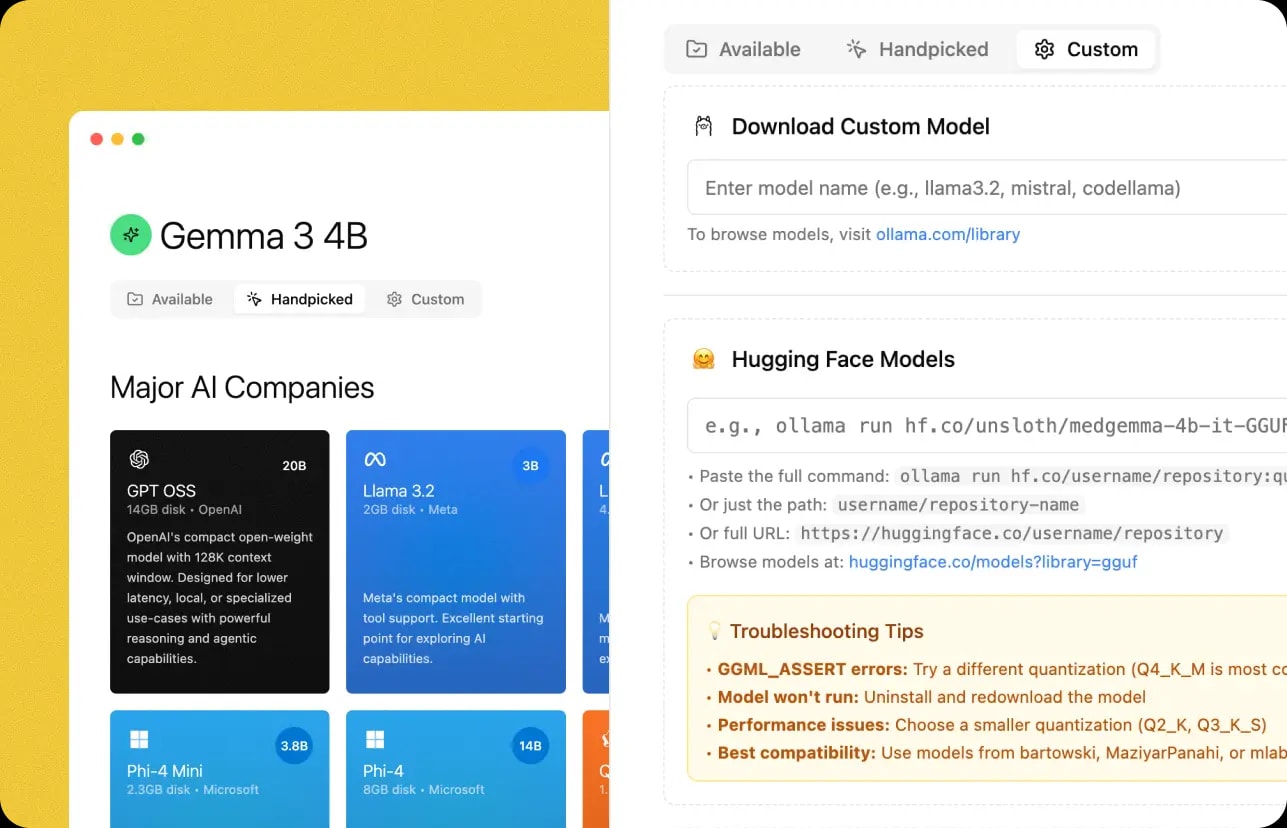The height and width of the screenshot is (828, 1287).
Task: Click the llama icon beside Download Custom Model
Action: [703, 126]
